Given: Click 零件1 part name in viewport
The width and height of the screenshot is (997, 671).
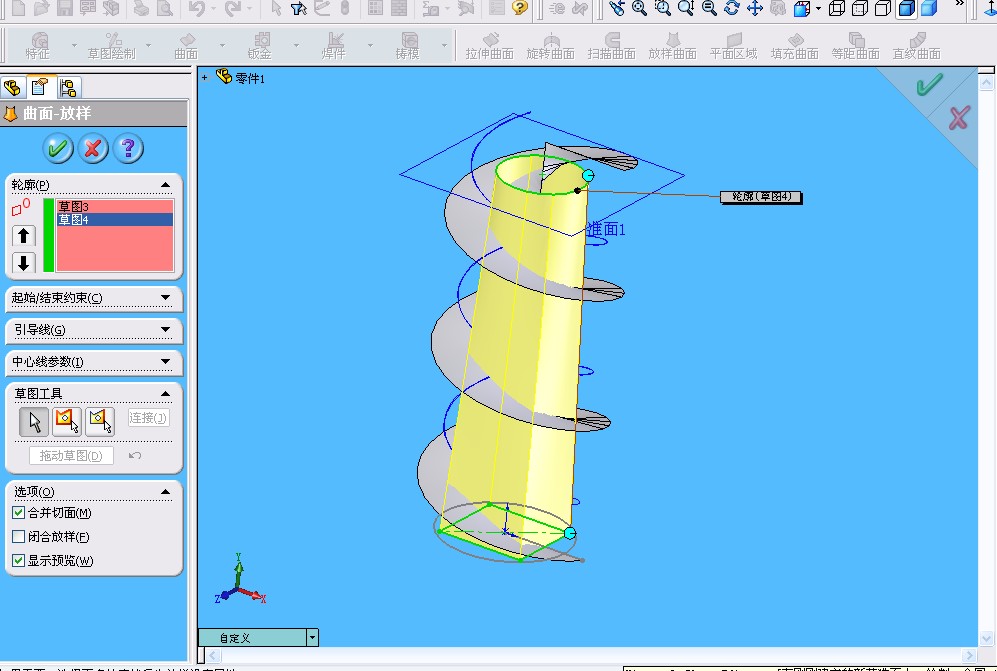Looking at the screenshot, I should [x=250, y=78].
